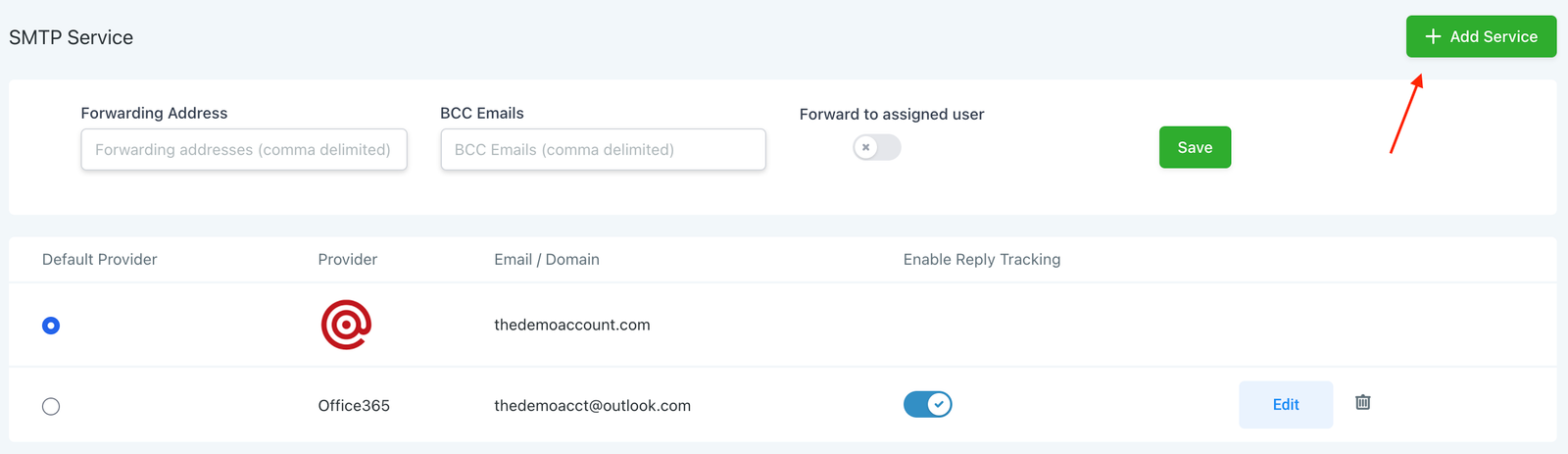Click the Email / Domain column header
This screenshot has width=1568, height=454.
pyautogui.click(x=546, y=259)
